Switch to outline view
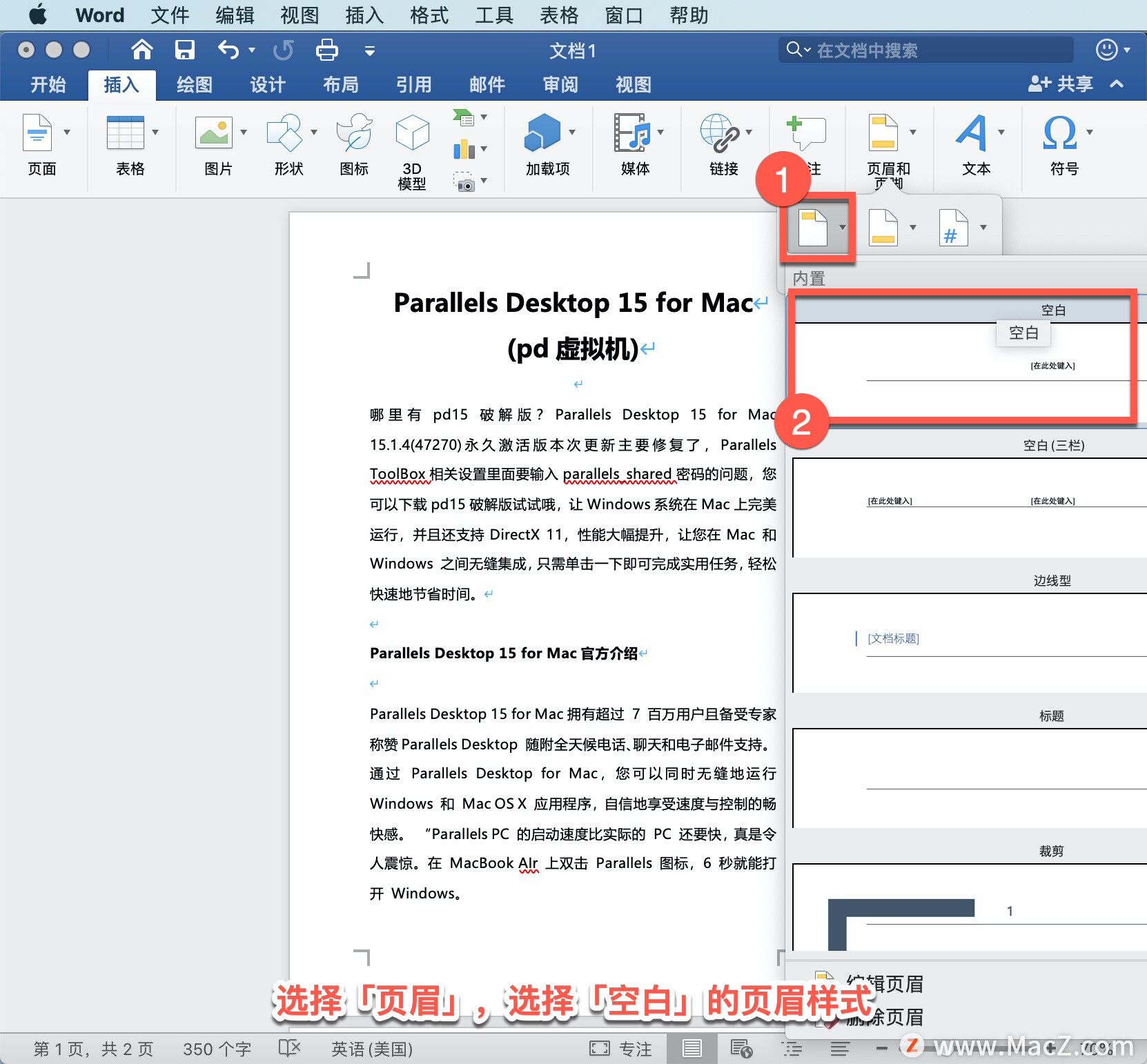 (x=792, y=1049)
